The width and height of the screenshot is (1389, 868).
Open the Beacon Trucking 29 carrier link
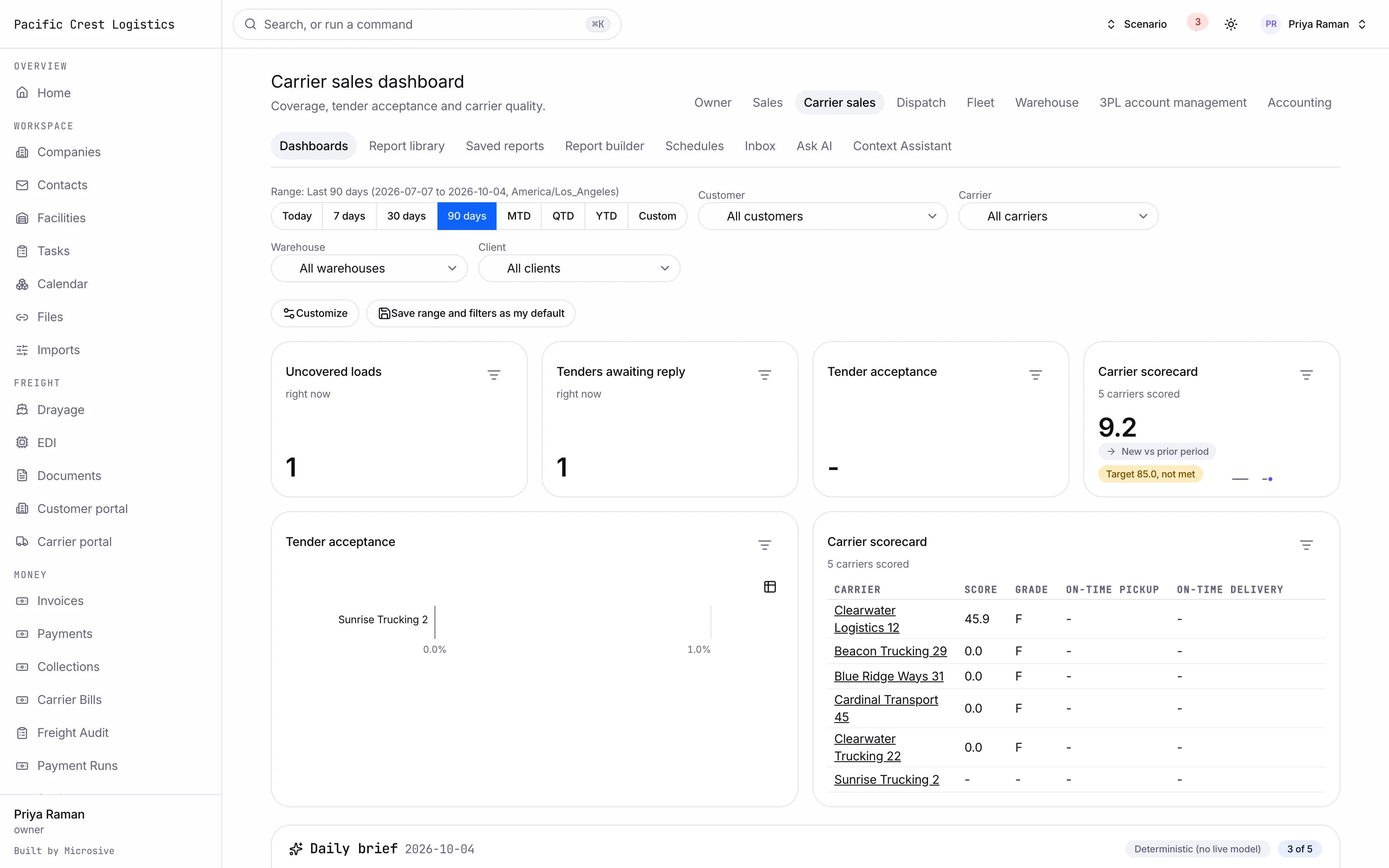[x=890, y=651]
